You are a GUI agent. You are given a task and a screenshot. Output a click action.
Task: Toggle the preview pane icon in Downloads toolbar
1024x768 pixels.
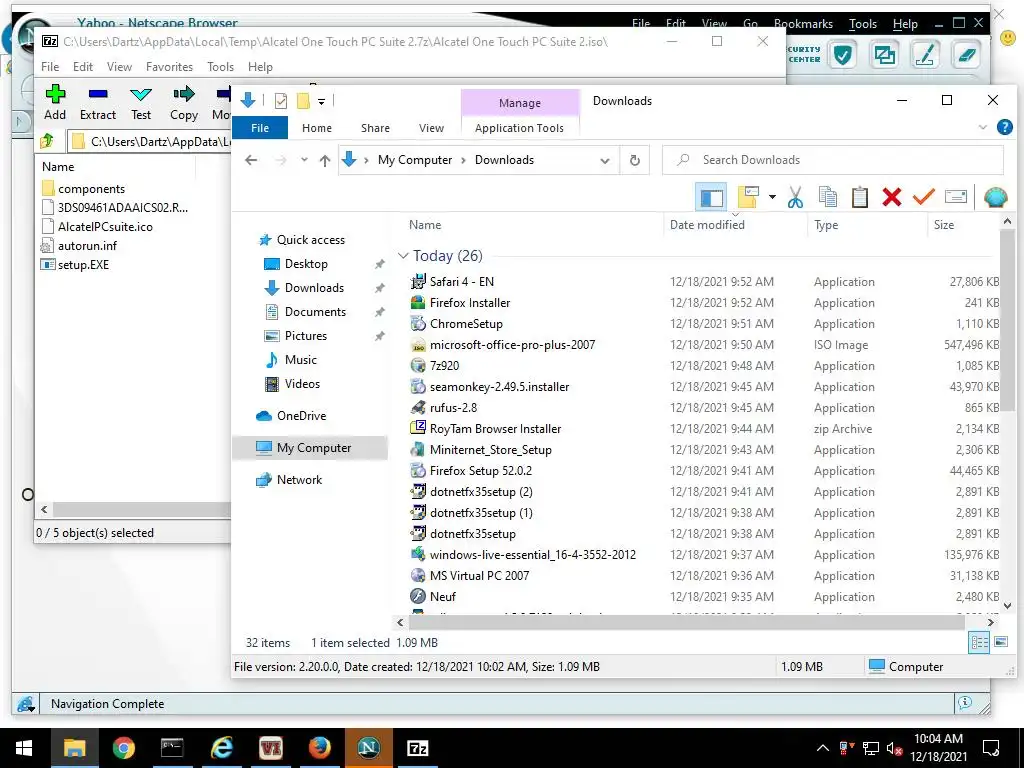click(711, 197)
